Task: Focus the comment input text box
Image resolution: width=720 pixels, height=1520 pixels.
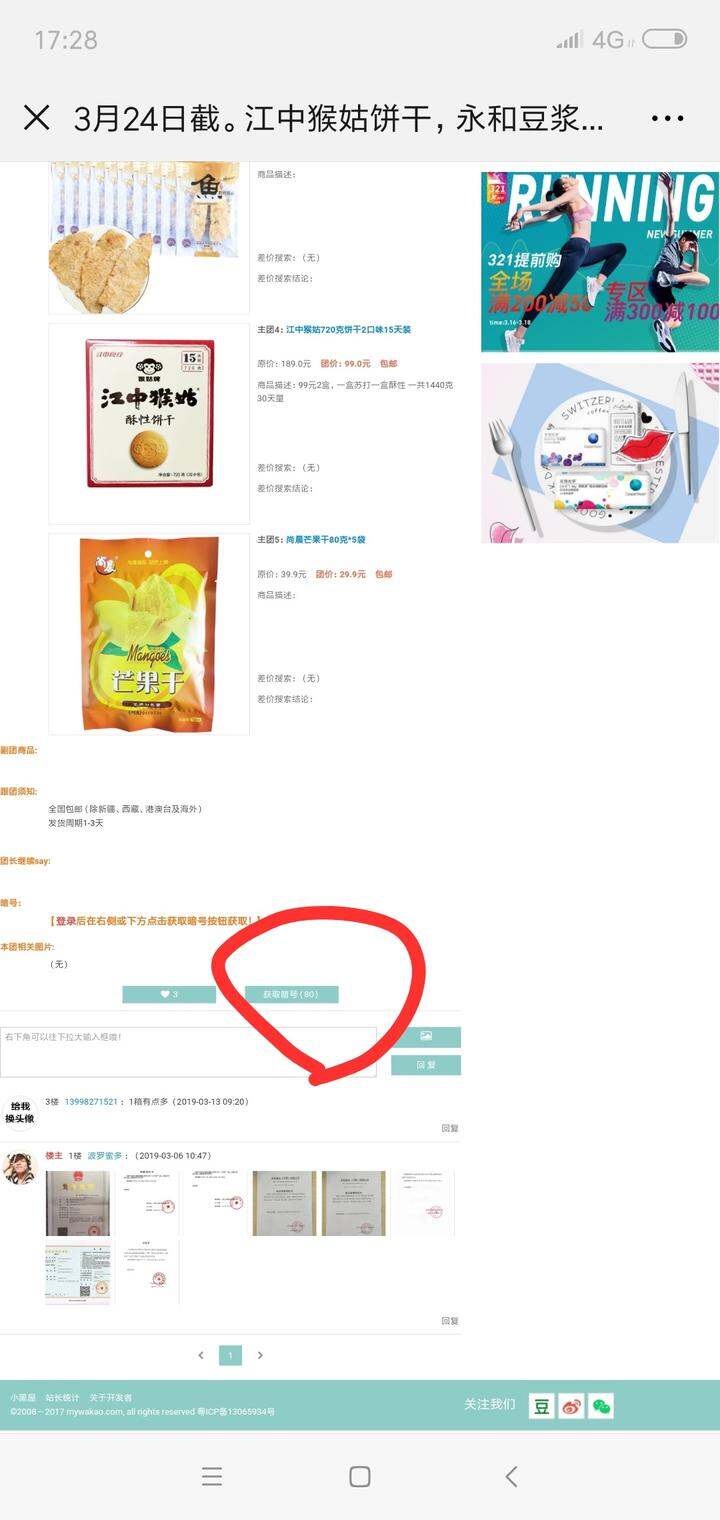Action: tap(189, 1052)
